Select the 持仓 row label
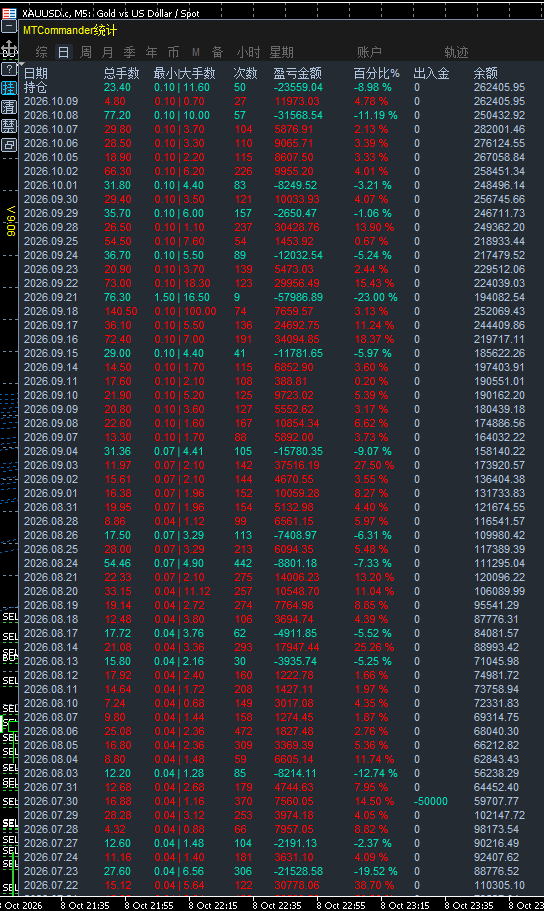Viewport: 544px width, 911px height. (x=35, y=88)
